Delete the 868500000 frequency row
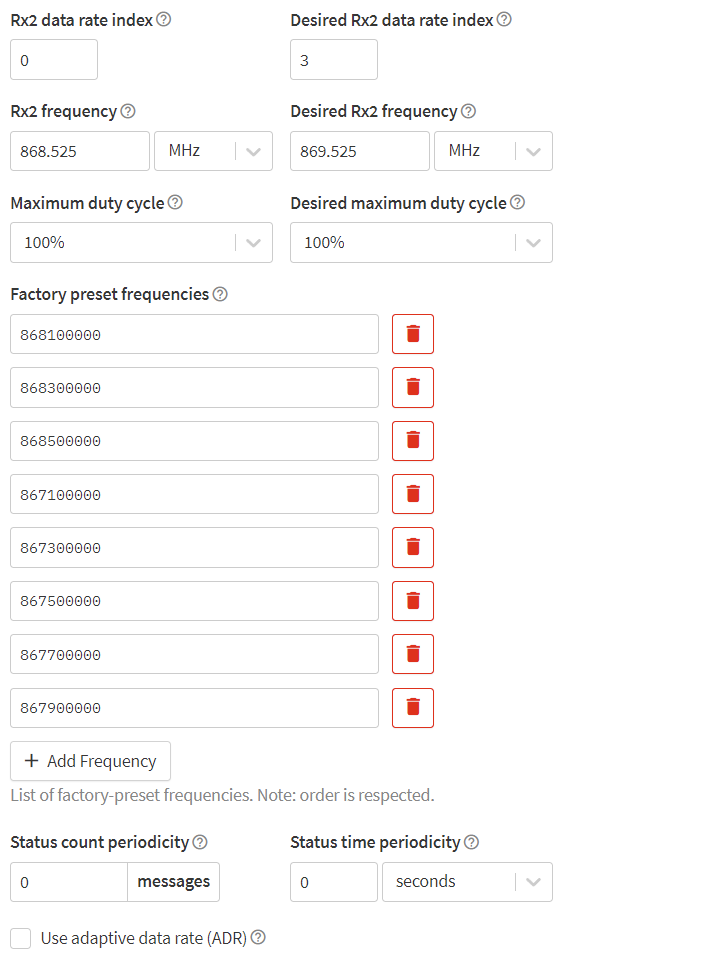 tap(413, 440)
